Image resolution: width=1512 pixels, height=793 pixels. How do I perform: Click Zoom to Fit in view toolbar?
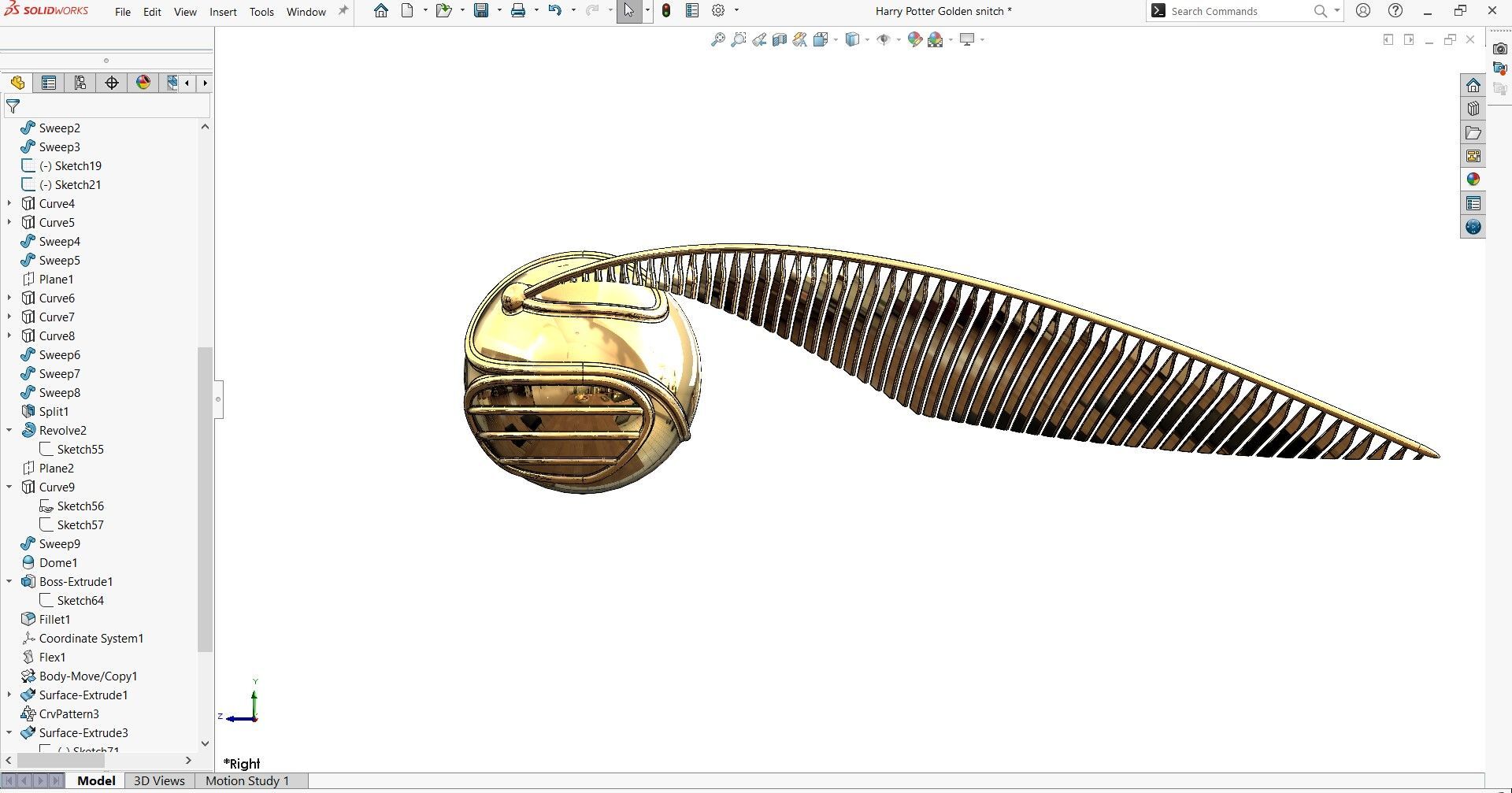tap(718, 39)
